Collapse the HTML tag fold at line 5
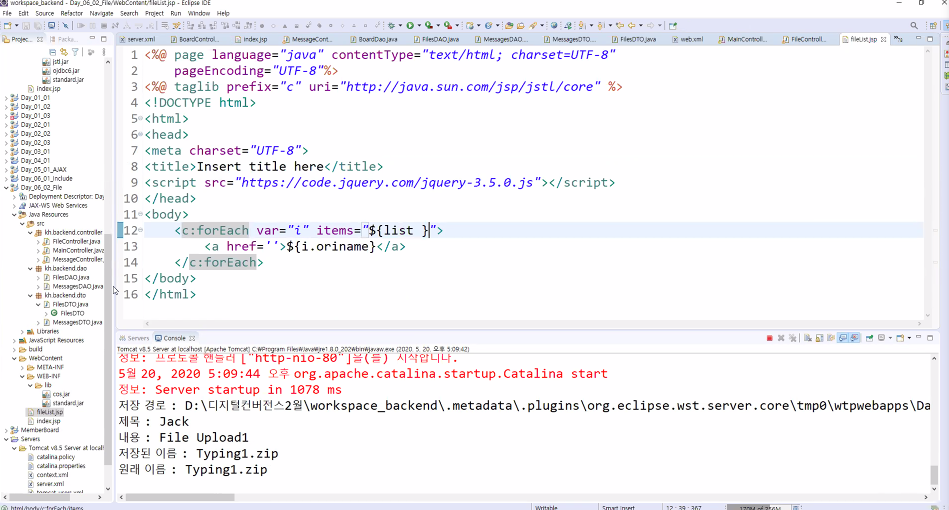The height and width of the screenshot is (510, 949). (140, 119)
